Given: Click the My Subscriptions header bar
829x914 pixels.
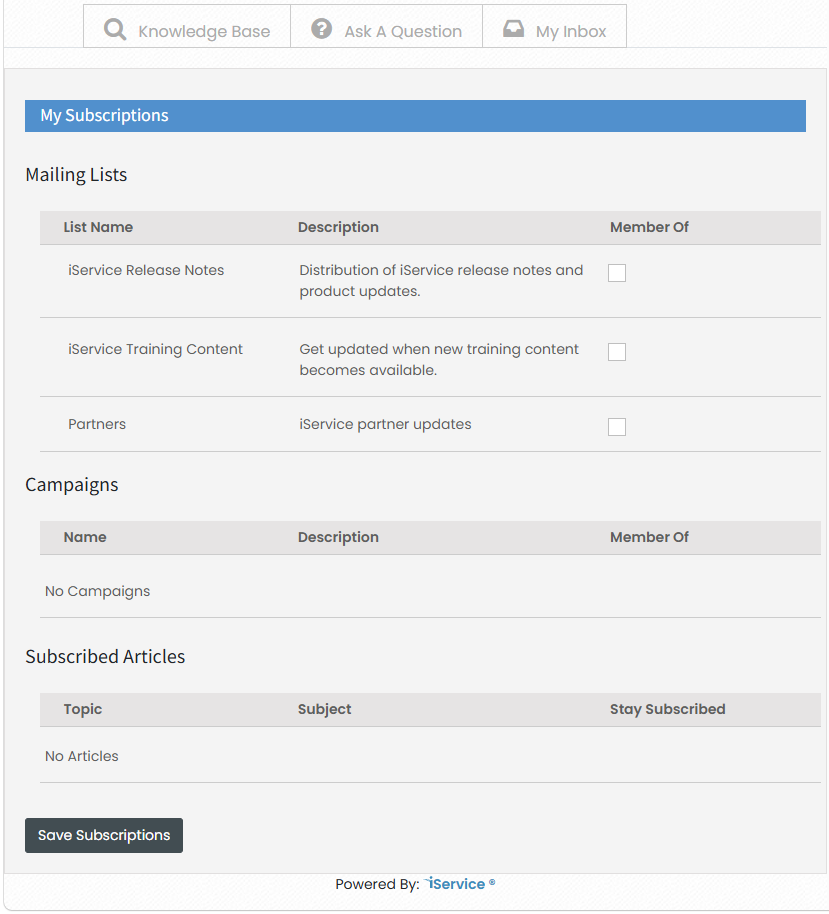Looking at the screenshot, I should tap(415, 115).
